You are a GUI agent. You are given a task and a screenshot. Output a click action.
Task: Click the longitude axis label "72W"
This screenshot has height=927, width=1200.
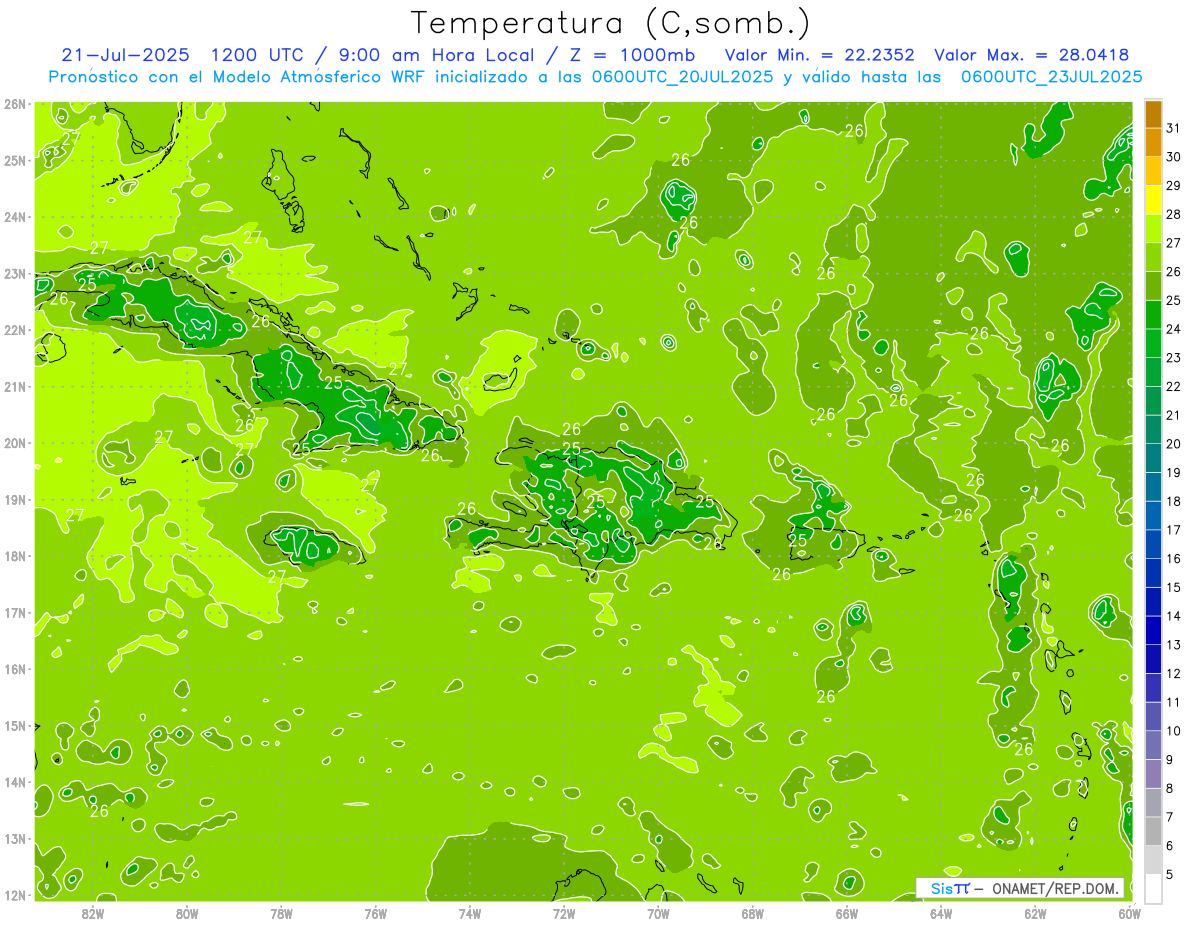(564, 913)
